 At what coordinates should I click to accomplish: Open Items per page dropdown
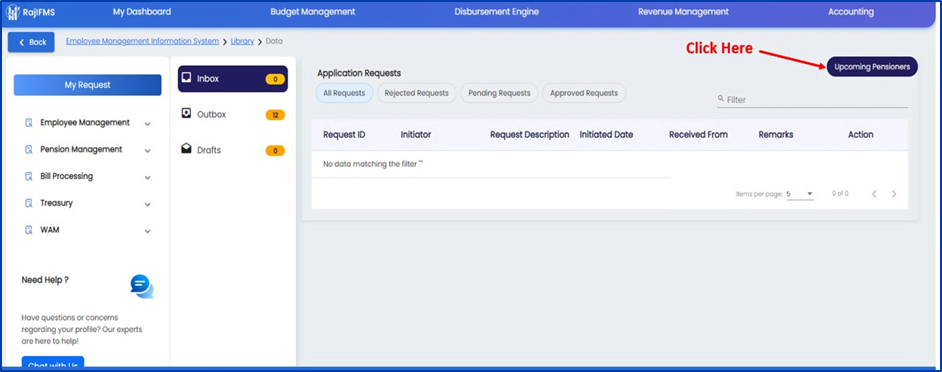pyautogui.click(x=800, y=194)
